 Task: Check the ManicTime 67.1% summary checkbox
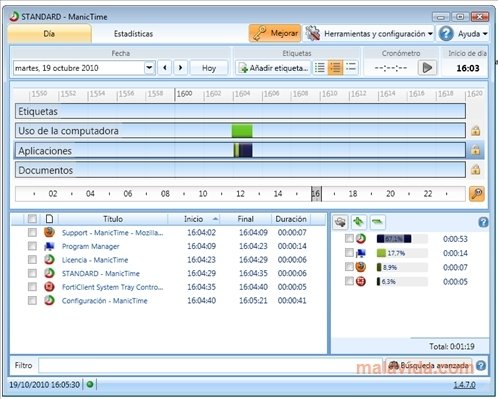point(349,238)
